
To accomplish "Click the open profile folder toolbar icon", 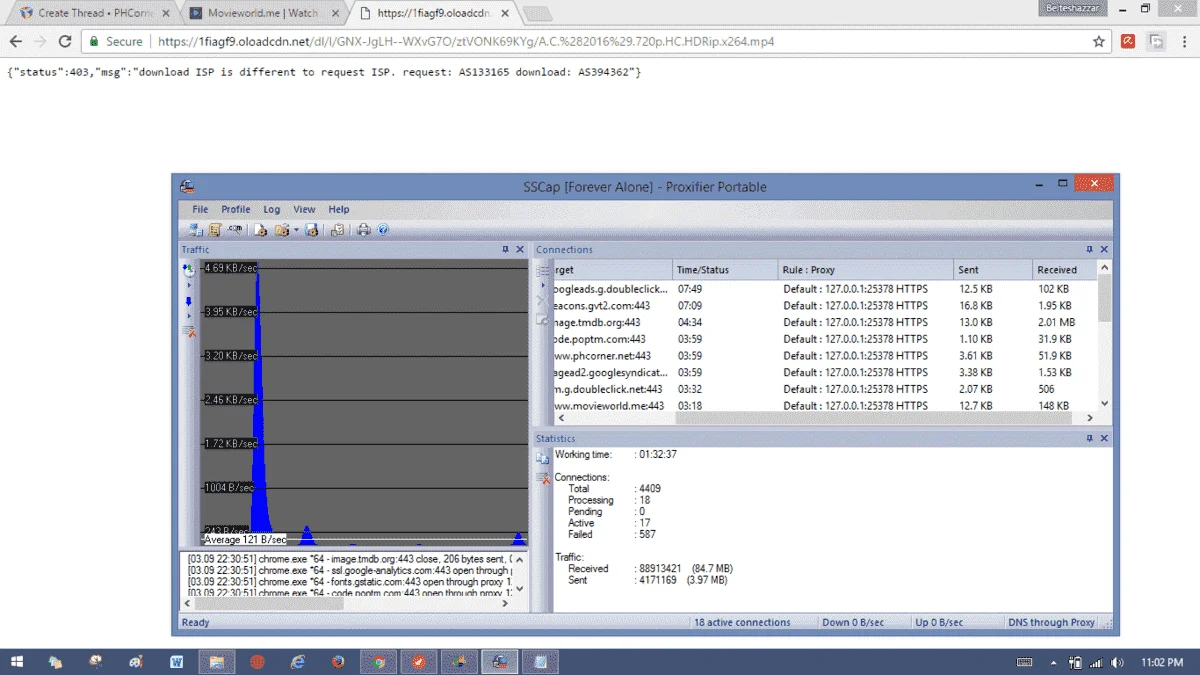I will [x=282, y=230].
